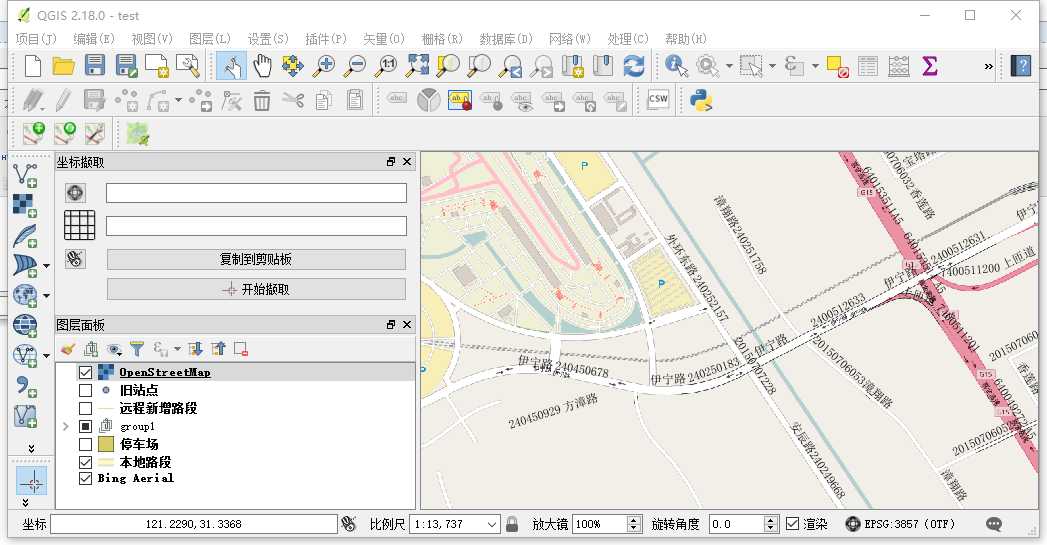Click the 坐标 coordinate input field
This screenshot has width=1047, height=545.
[x=194, y=524]
